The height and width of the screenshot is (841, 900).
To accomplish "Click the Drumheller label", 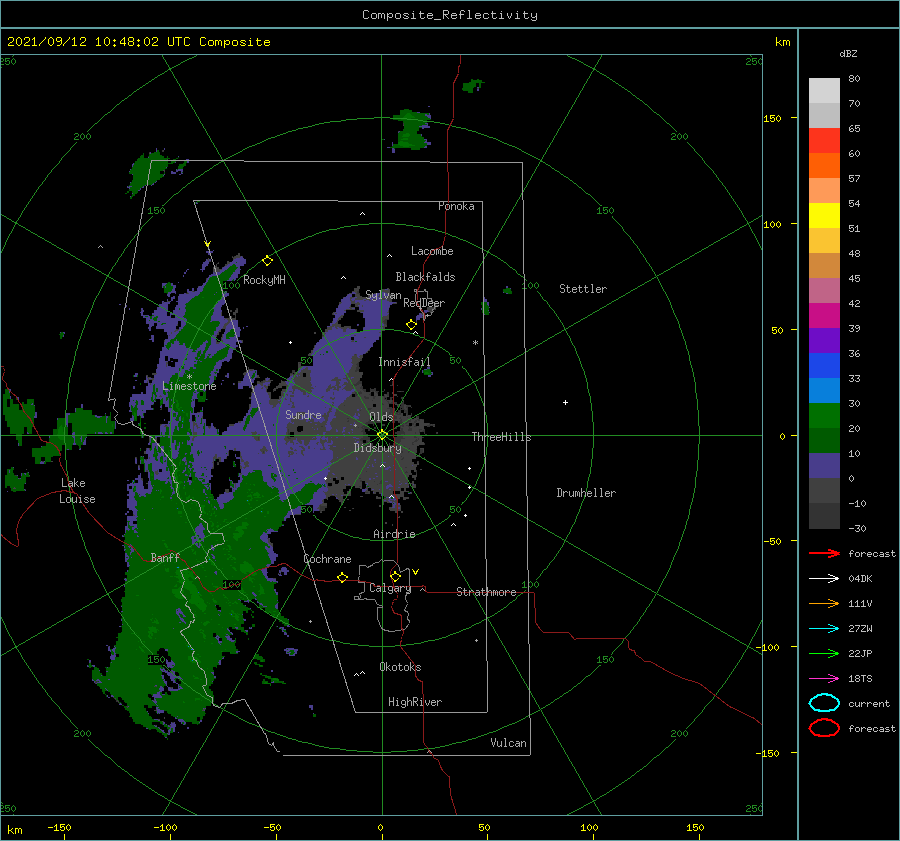I will tap(586, 493).
